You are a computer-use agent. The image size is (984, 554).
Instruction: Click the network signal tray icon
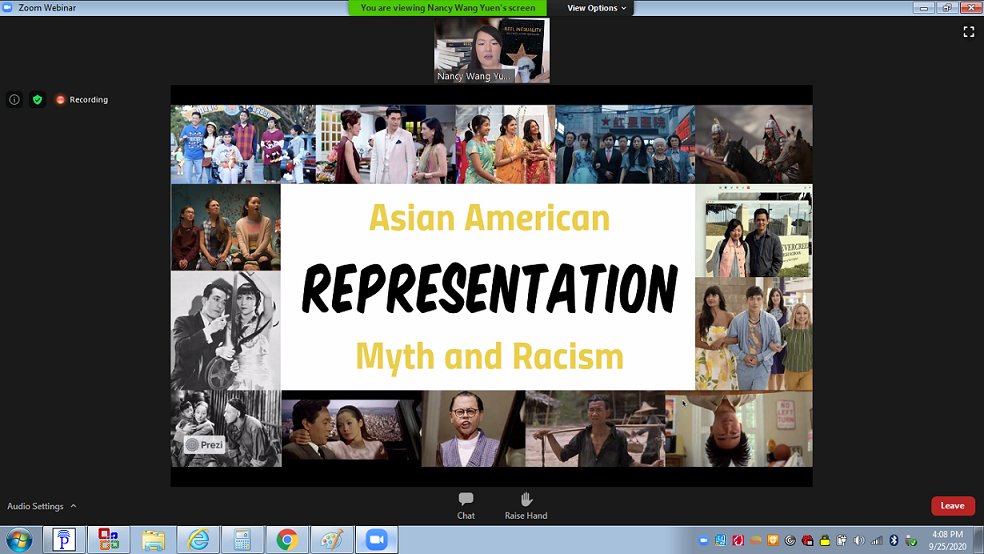[x=877, y=540]
